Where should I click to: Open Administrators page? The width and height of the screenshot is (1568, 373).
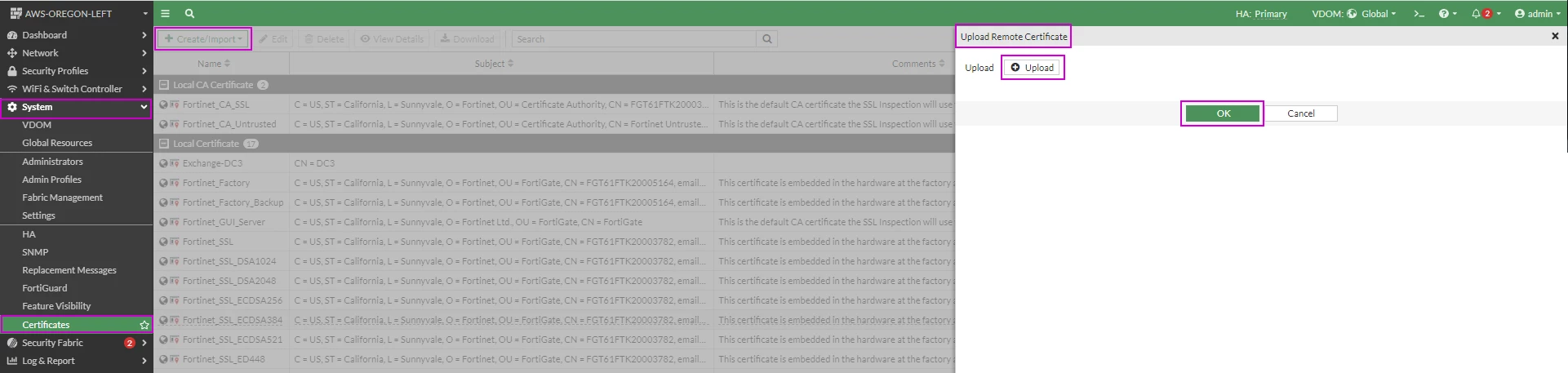point(77,162)
